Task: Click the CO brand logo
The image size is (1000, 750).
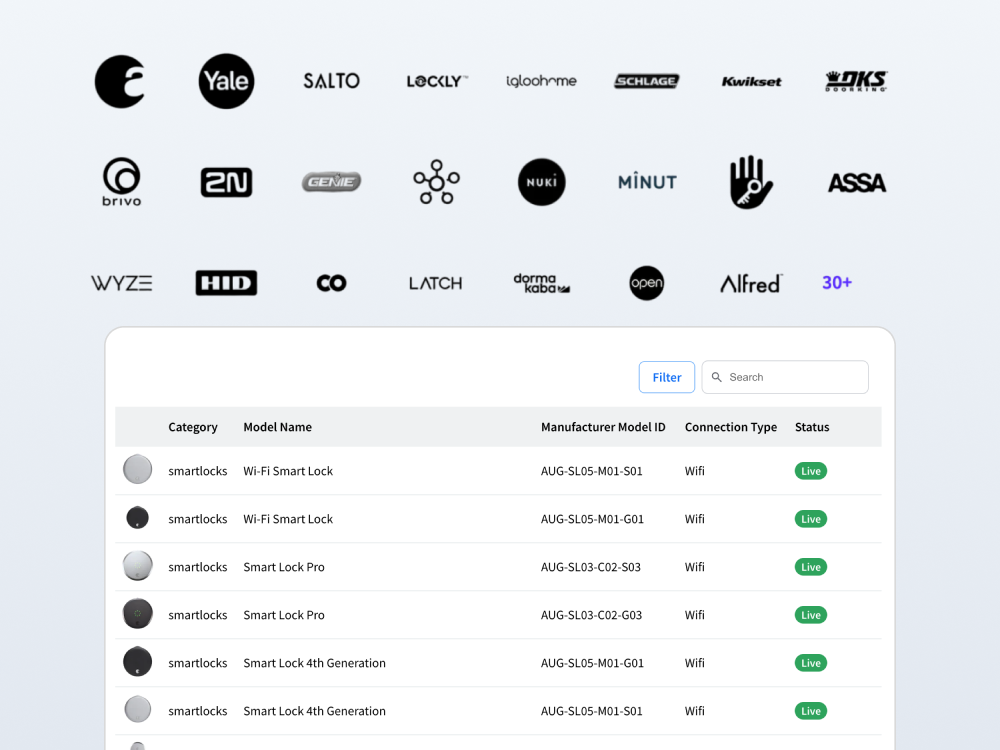Action: tap(332, 283)
